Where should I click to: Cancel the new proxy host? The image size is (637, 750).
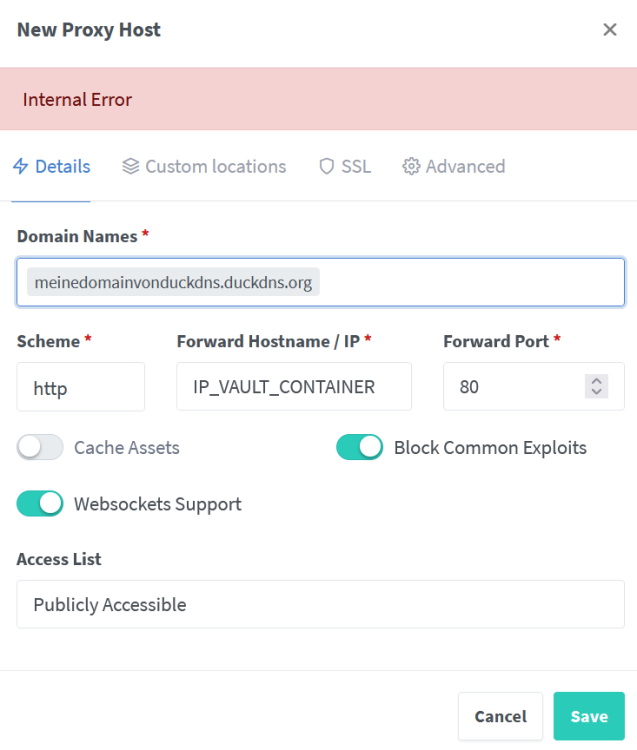pyautogui.click(x=500, y=716)
